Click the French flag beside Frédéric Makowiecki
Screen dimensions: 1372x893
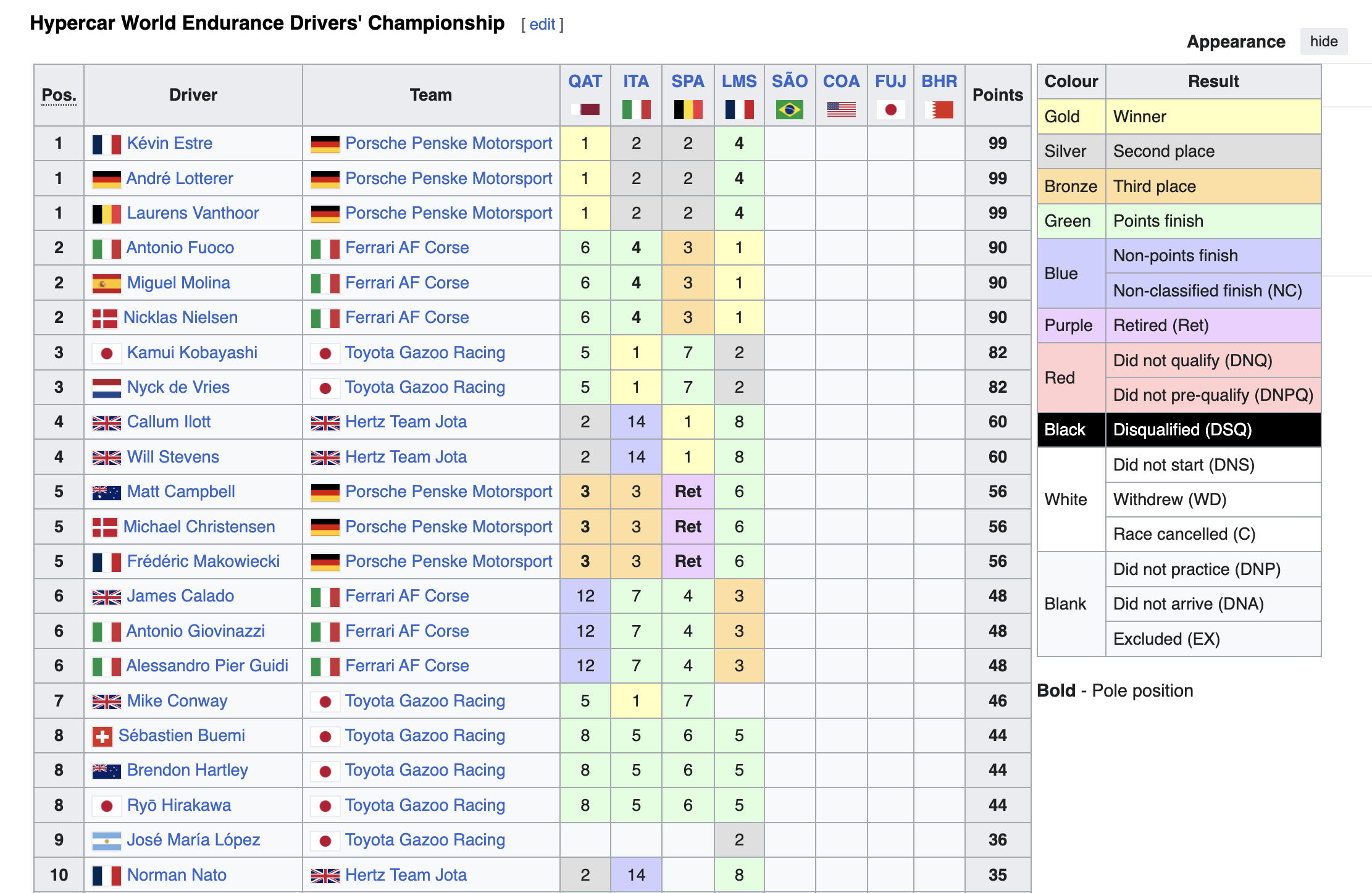pyautogui.click(x=106, y=562)
